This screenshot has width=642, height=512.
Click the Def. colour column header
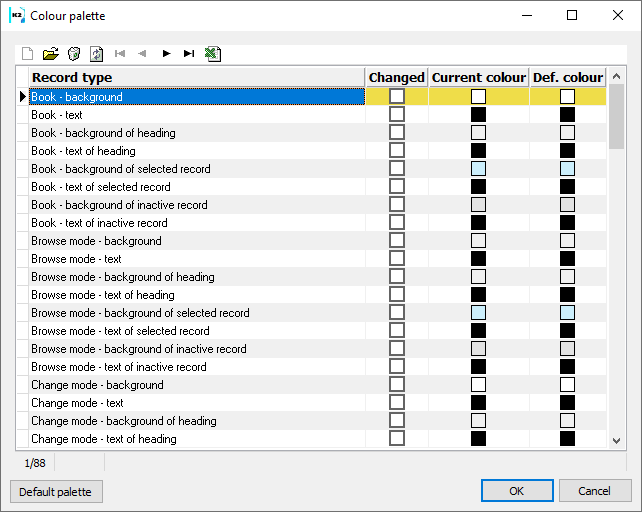[x=567, y=77]
